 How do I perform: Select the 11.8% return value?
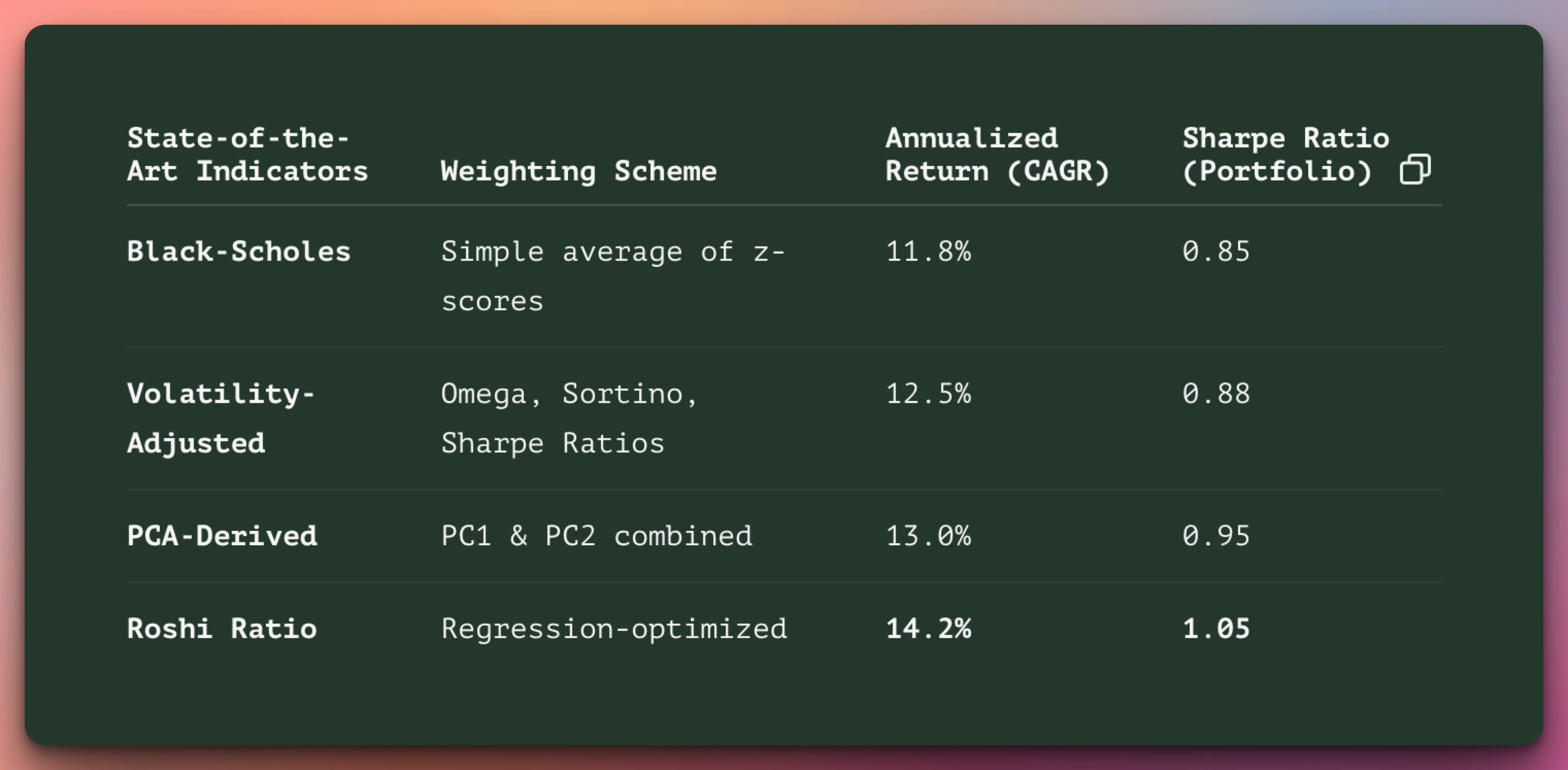tap(928, 252)
